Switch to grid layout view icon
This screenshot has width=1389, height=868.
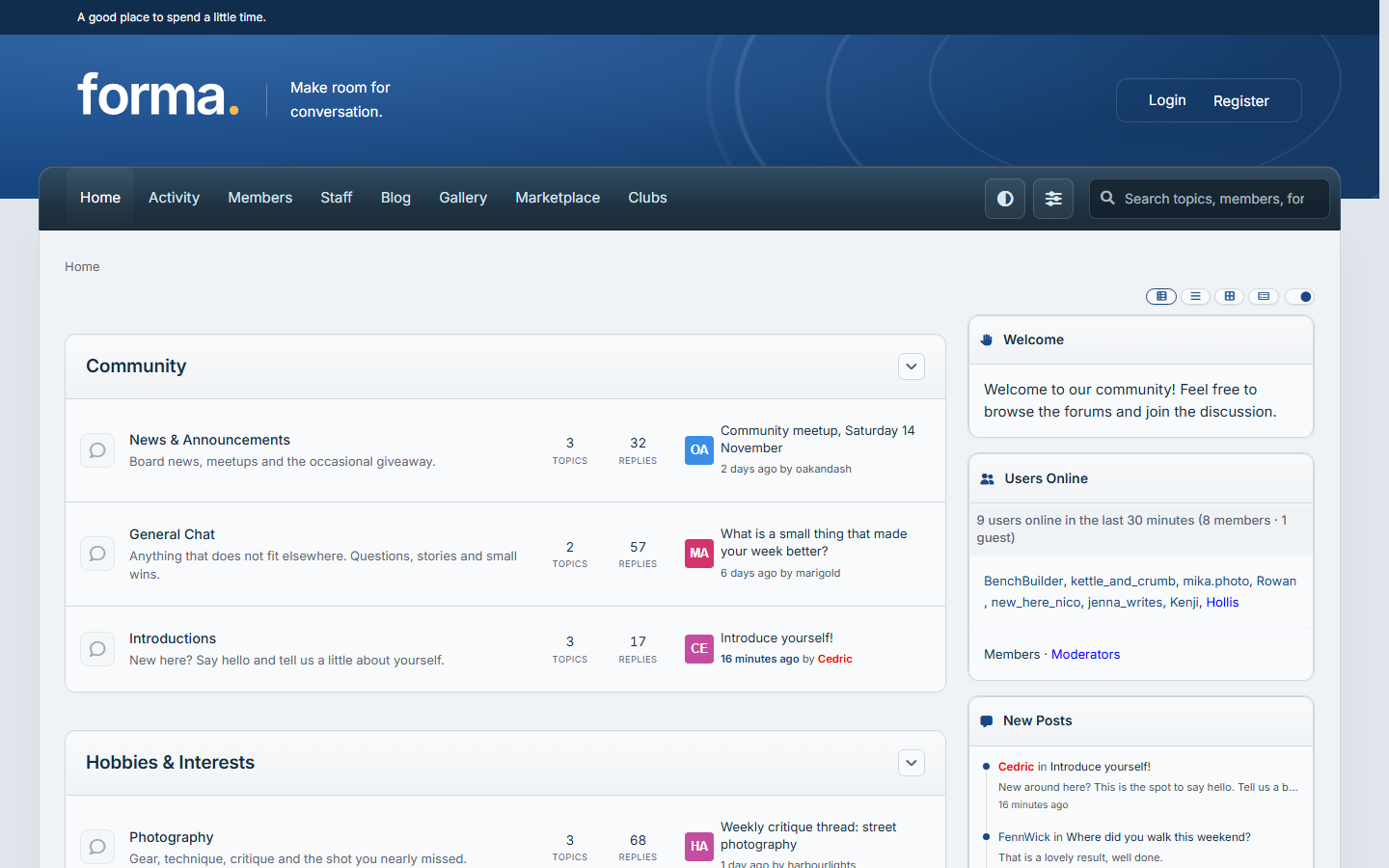coord(1229,296)
